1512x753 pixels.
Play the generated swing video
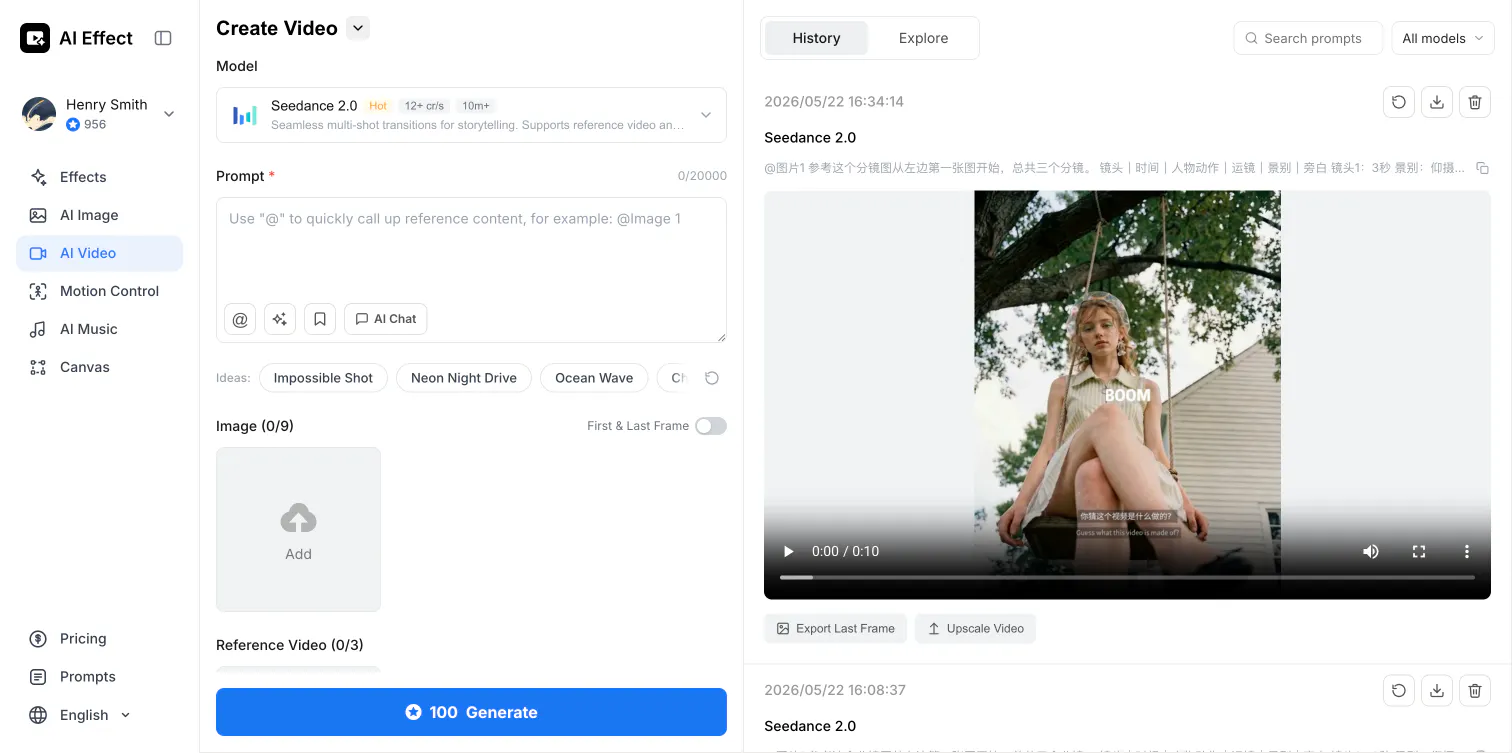tap(788, 551)
